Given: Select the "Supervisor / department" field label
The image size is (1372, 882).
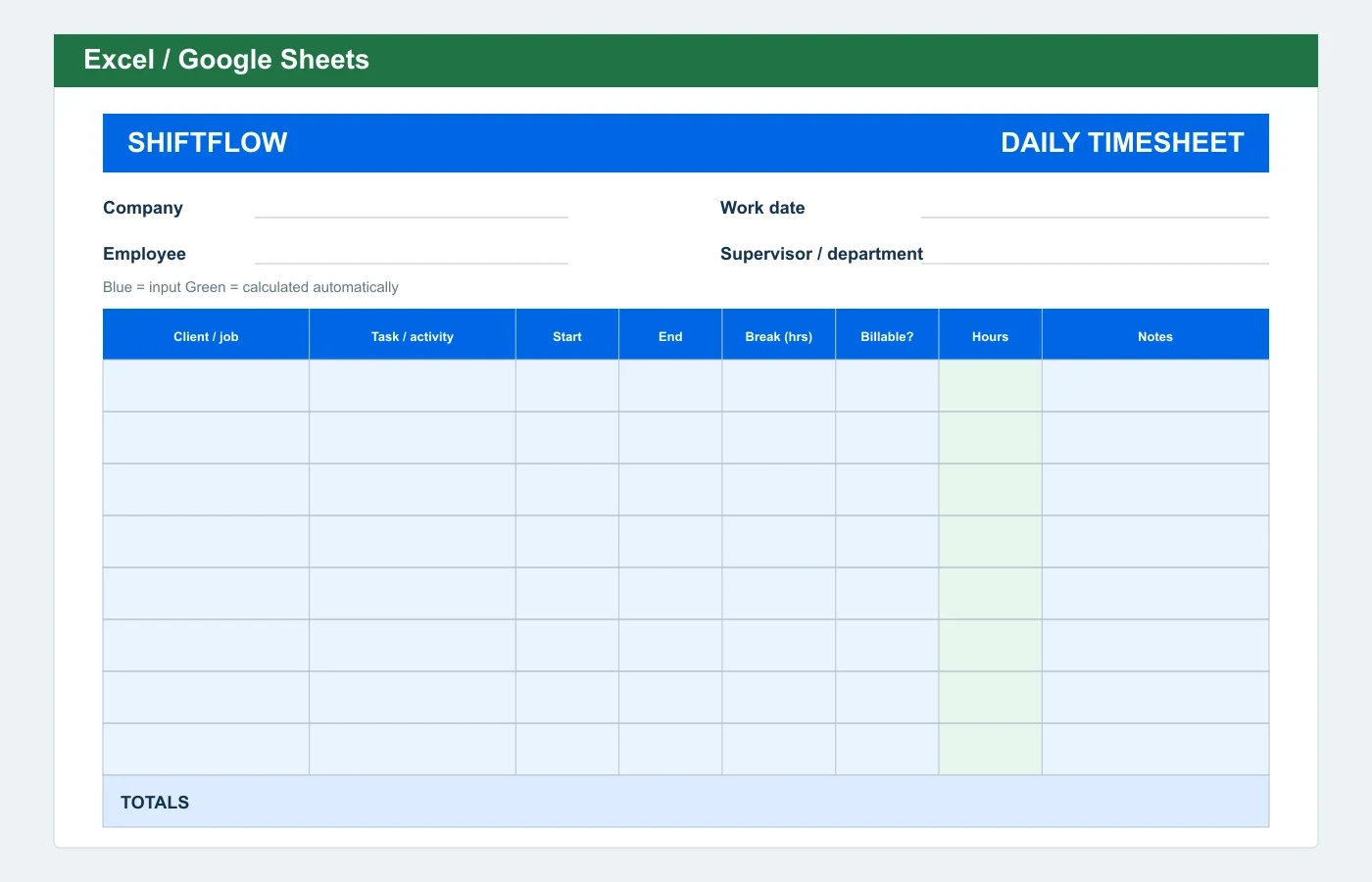Looking at the screenshot, I should pos(821,254).
